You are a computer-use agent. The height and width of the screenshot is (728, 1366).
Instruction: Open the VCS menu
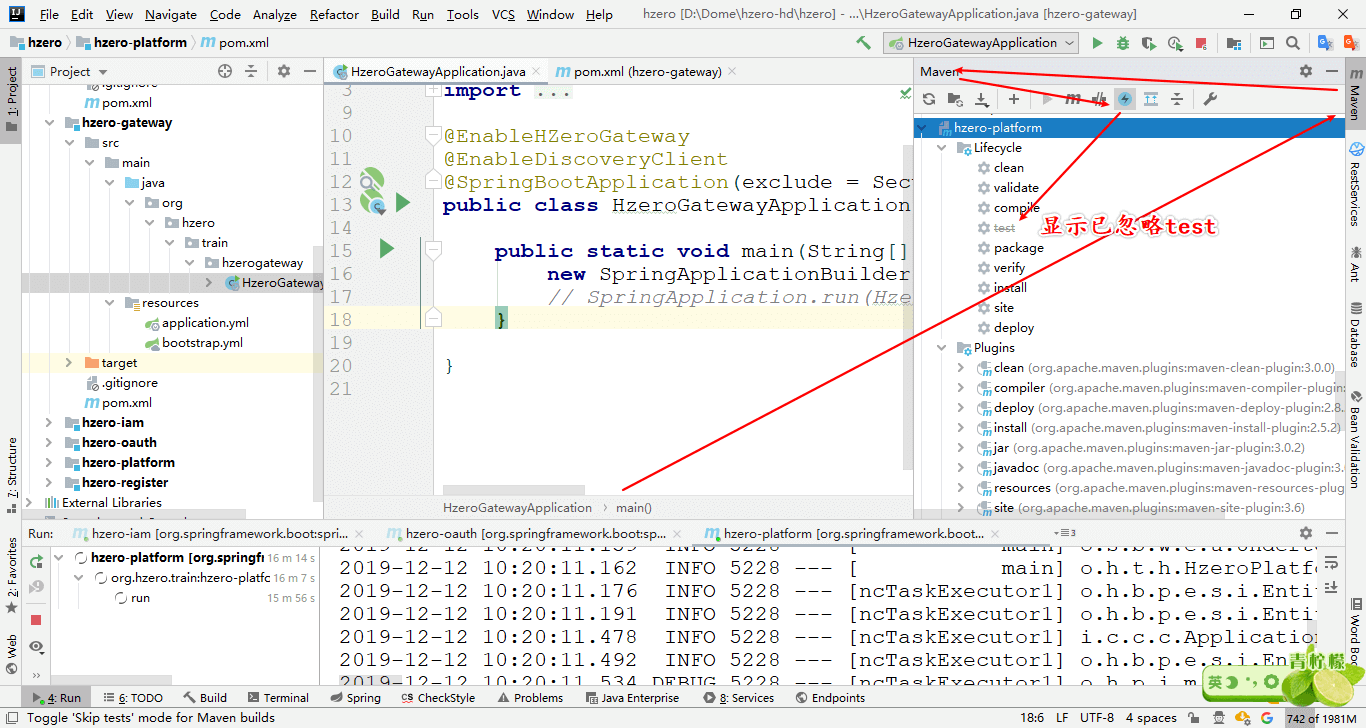click(504, 14)
